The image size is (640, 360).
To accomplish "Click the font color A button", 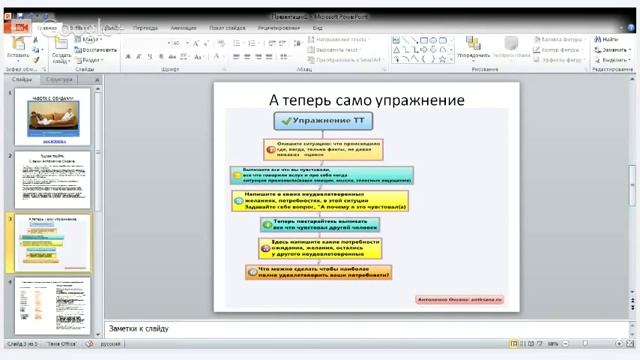I will pyautogui.click(x=217, y=57).
